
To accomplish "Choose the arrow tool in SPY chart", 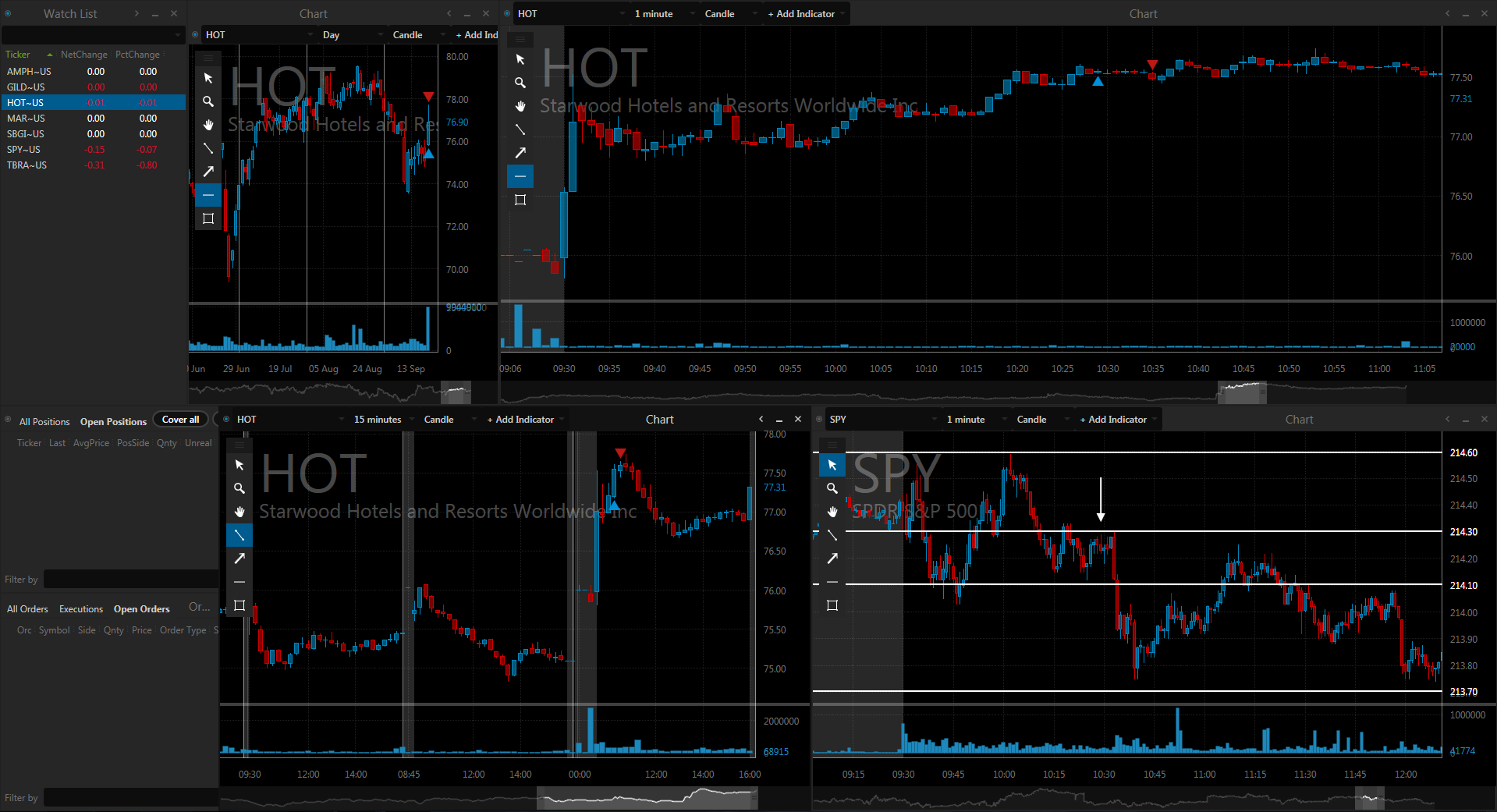I will [x=832, y=558].
